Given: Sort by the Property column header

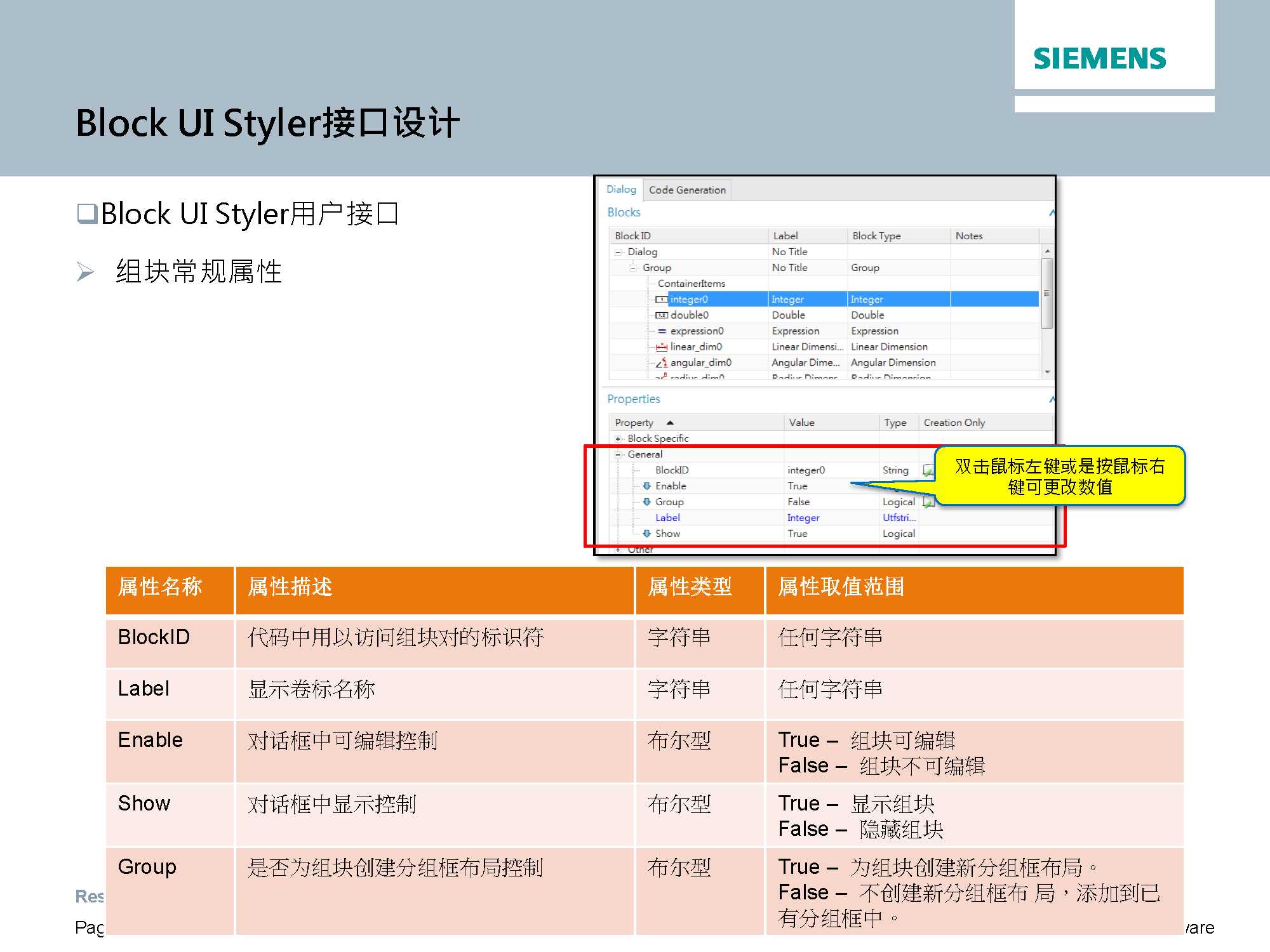Looking at the screenshot, I should point(697,422).
